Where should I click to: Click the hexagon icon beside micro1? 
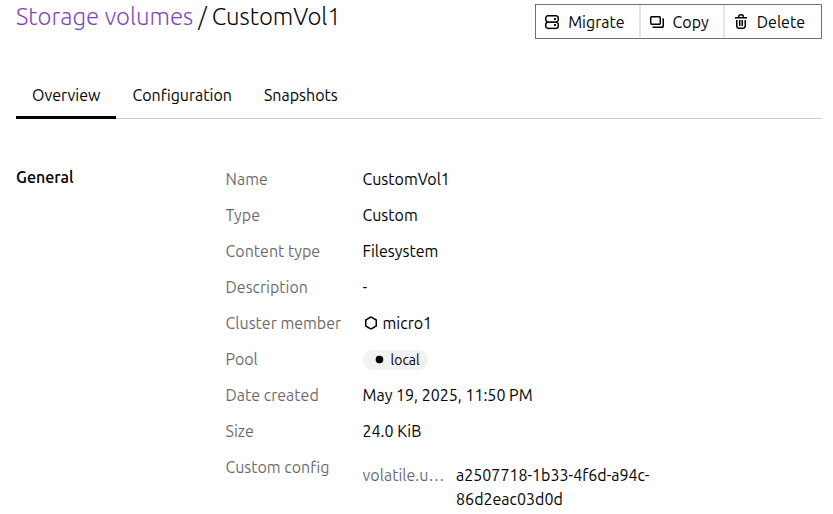coord(370,323)
